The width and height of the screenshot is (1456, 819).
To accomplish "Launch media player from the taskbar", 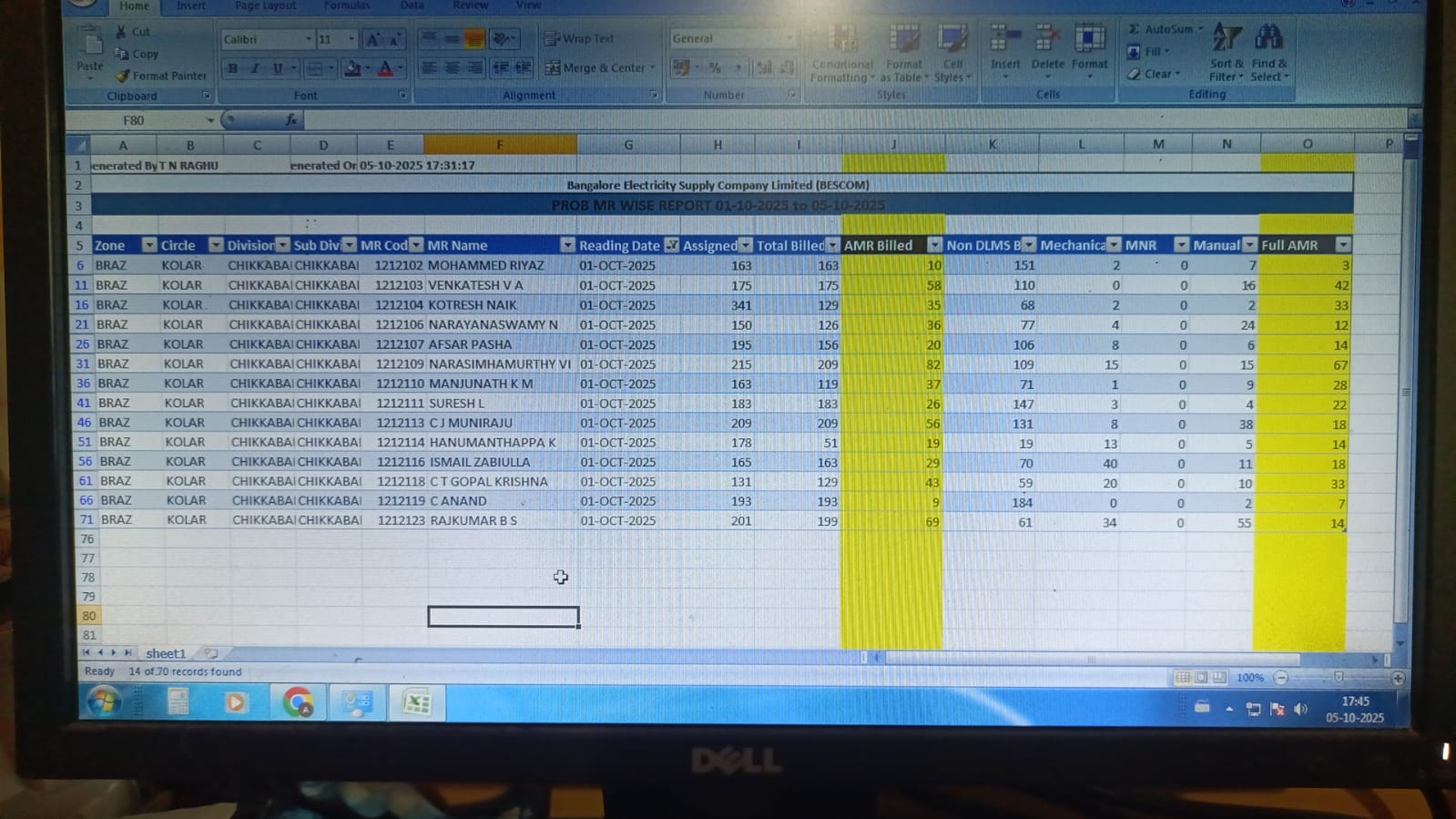I will [236, 702].
